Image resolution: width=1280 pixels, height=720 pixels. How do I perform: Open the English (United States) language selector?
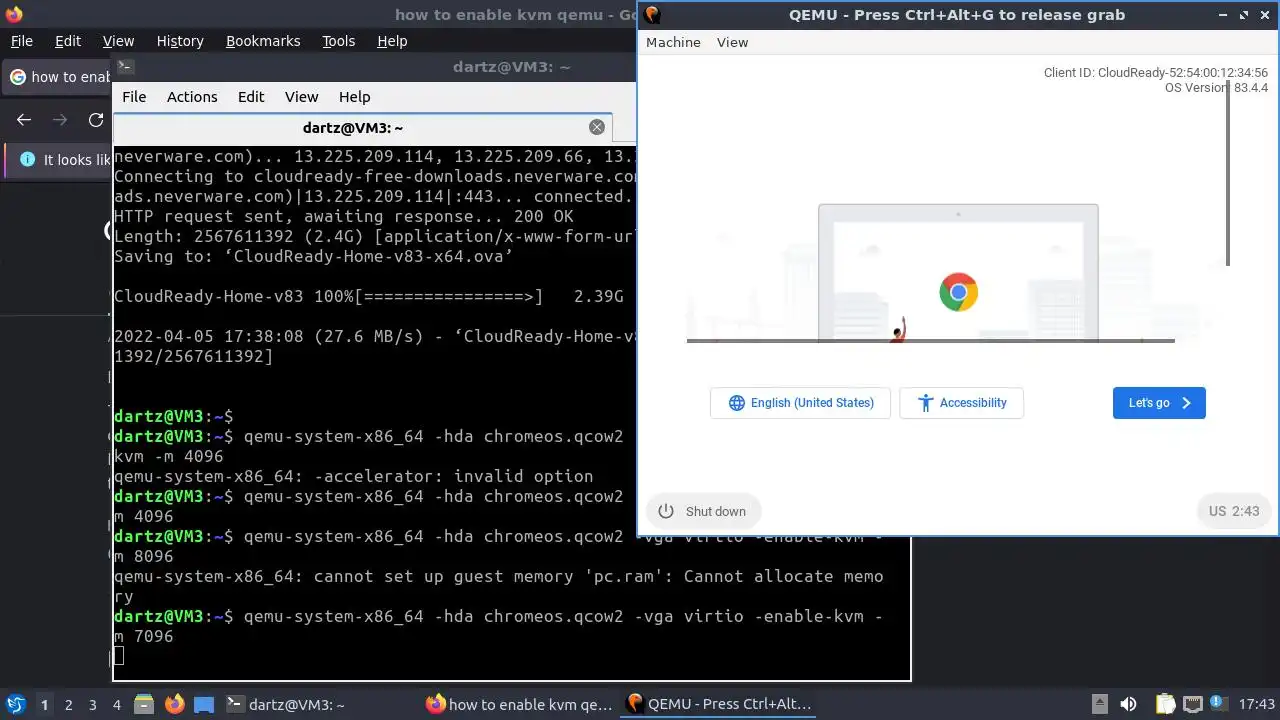(x=800, y=403)
